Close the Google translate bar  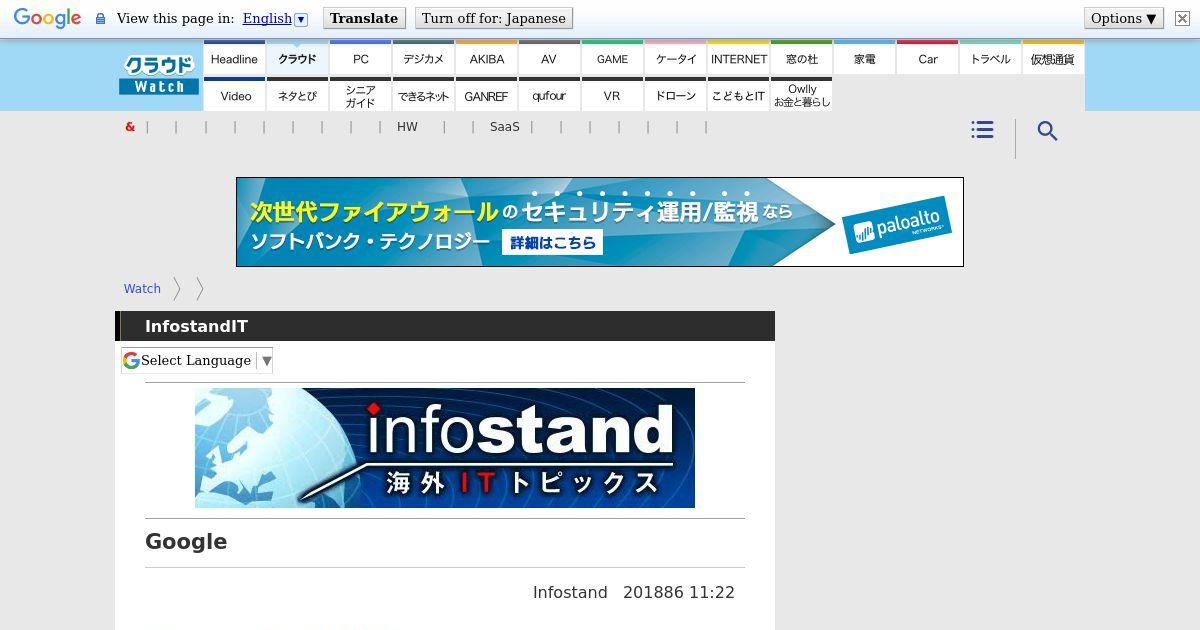[1181, 19]
